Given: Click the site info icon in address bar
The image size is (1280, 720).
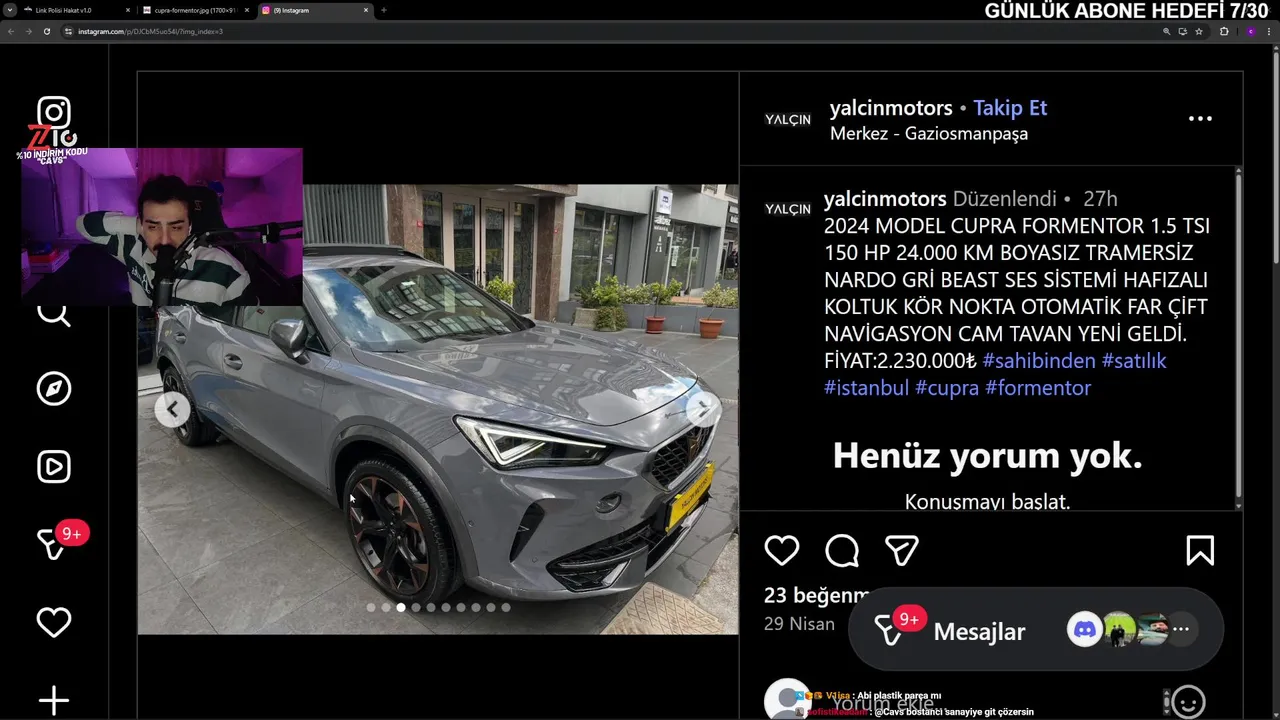Looking at the screenshot, I should coord(69,31).
